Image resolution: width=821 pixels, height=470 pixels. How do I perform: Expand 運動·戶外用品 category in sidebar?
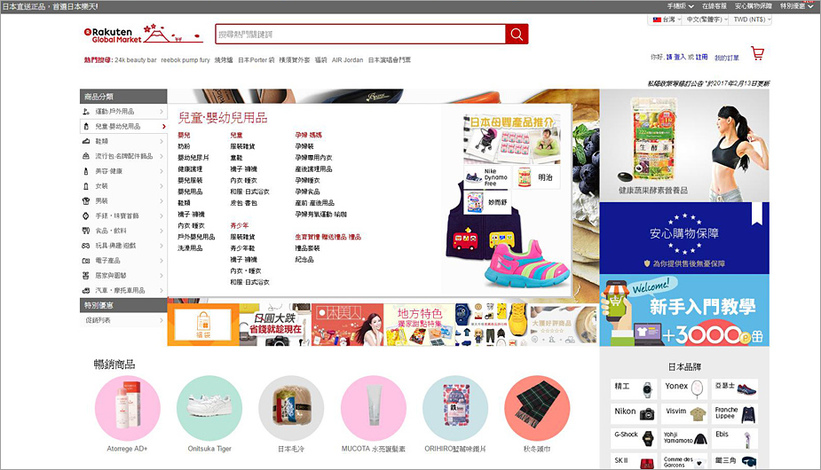(123, 111)
